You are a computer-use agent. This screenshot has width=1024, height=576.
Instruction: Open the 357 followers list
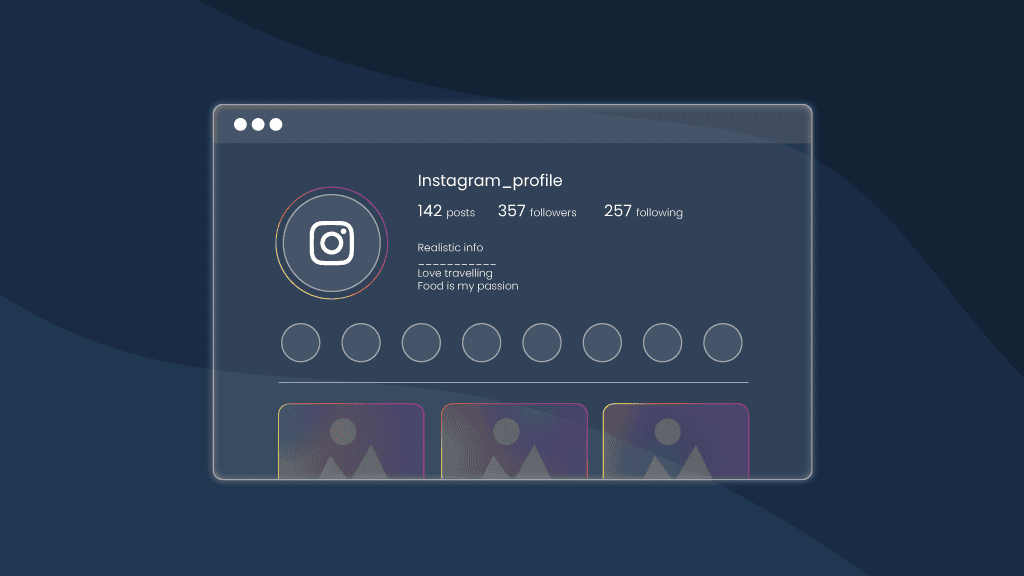(x=537, y=211)
